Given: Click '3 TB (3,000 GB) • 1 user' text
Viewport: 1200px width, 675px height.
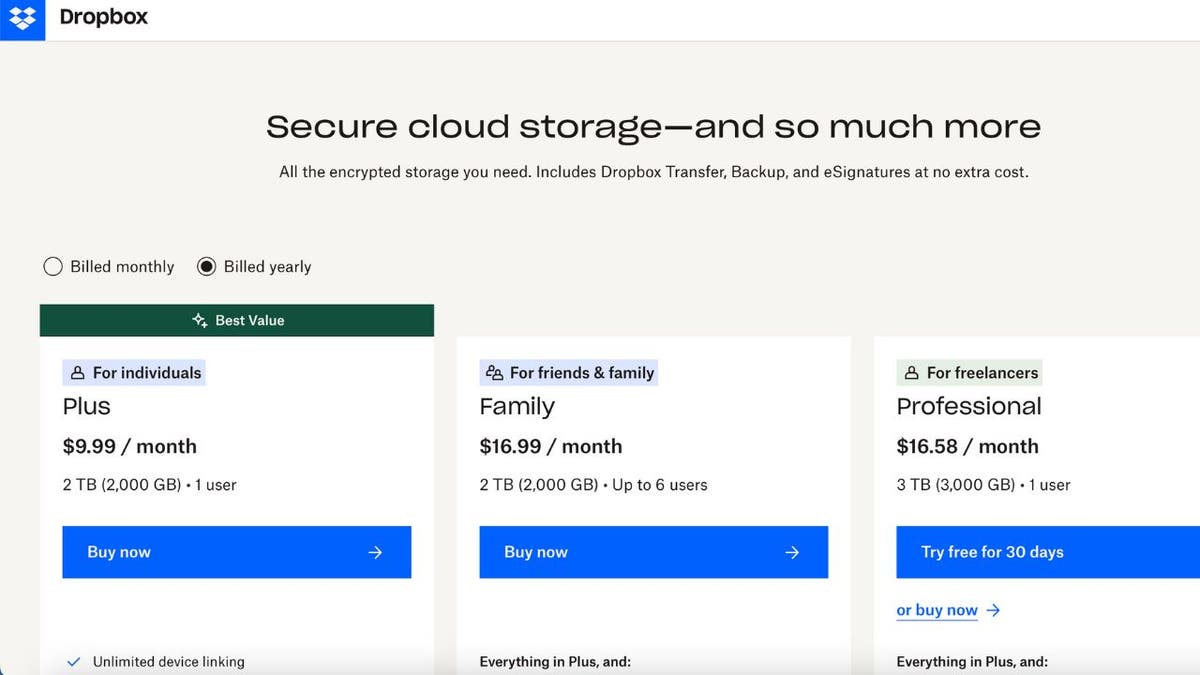Looking at the screenshot, I should coord(983,485).
